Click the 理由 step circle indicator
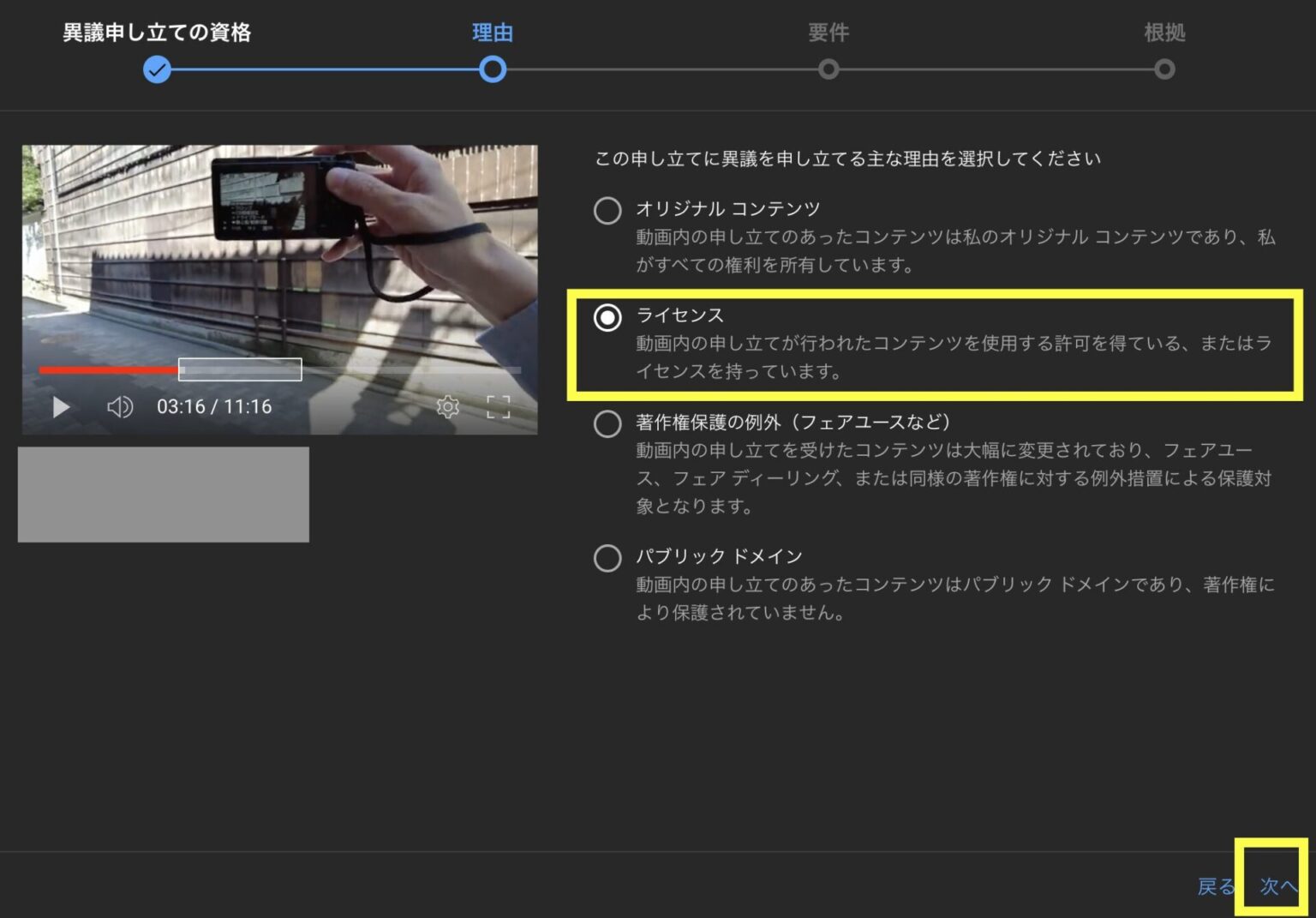The height and width of the screenshot is (918, 1316). 493,69
